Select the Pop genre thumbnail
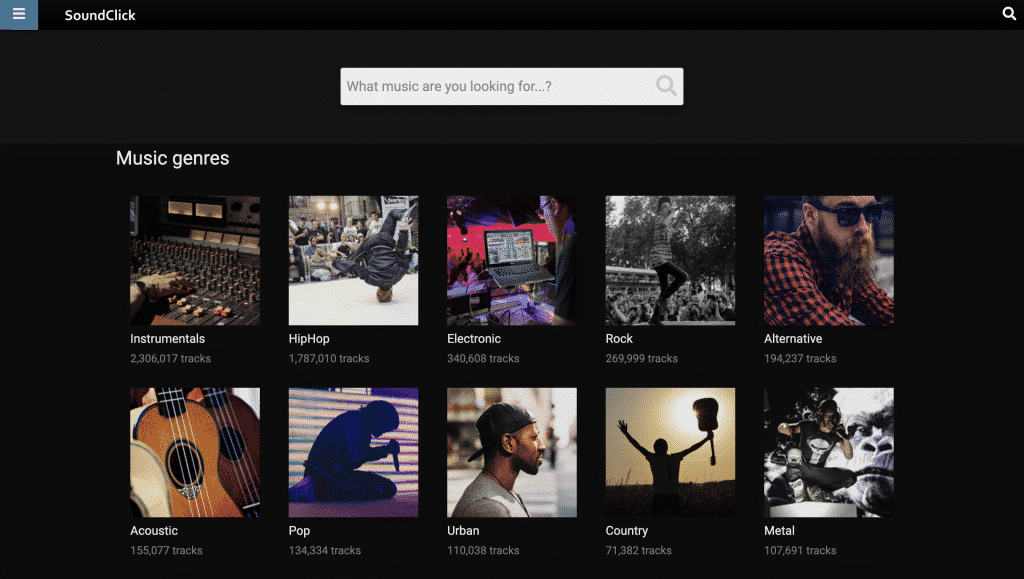The width and height of the screenshot is (1024, 579). click(x=353, y=452)
